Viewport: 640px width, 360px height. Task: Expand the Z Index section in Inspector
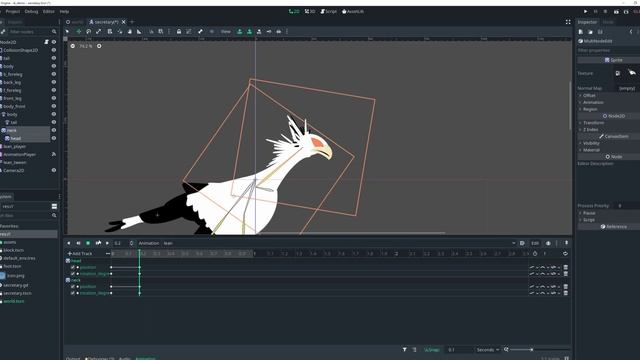click(591, 129)
